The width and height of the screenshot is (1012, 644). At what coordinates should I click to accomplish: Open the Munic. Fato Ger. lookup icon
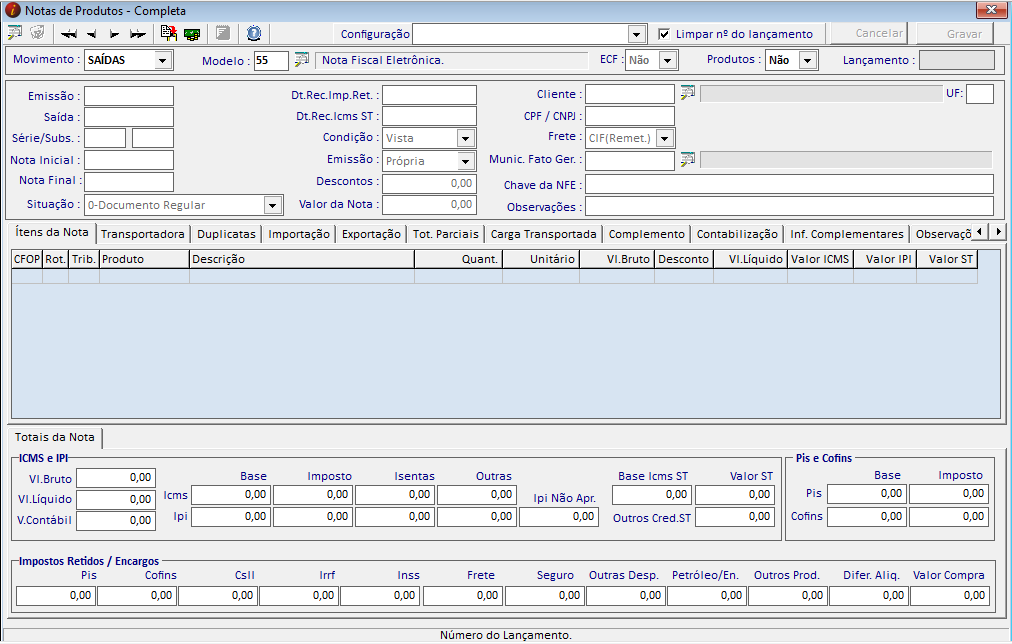click(687, 159)
